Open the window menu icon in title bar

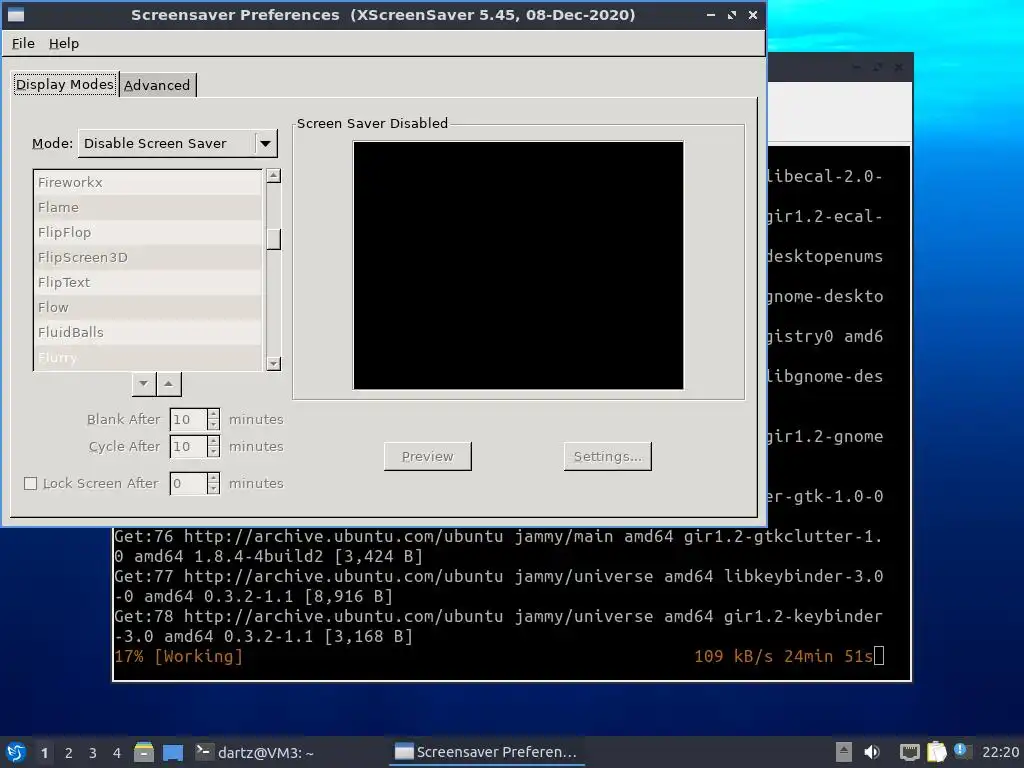pos(16,14)
